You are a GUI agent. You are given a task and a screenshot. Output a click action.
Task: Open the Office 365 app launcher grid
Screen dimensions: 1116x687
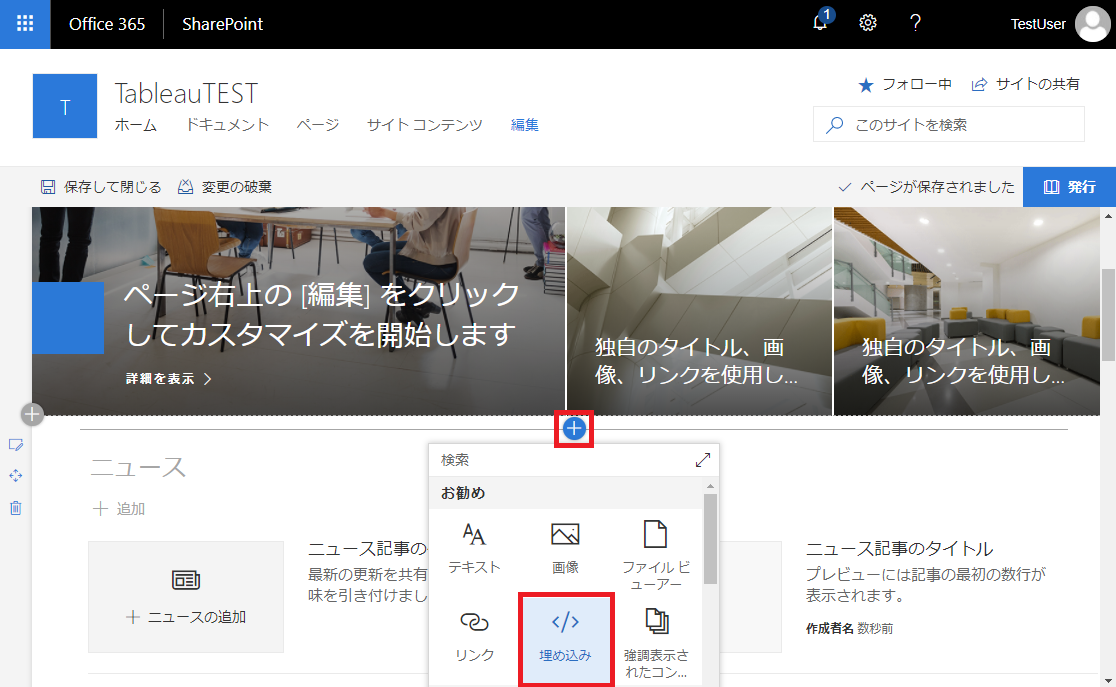25,23
